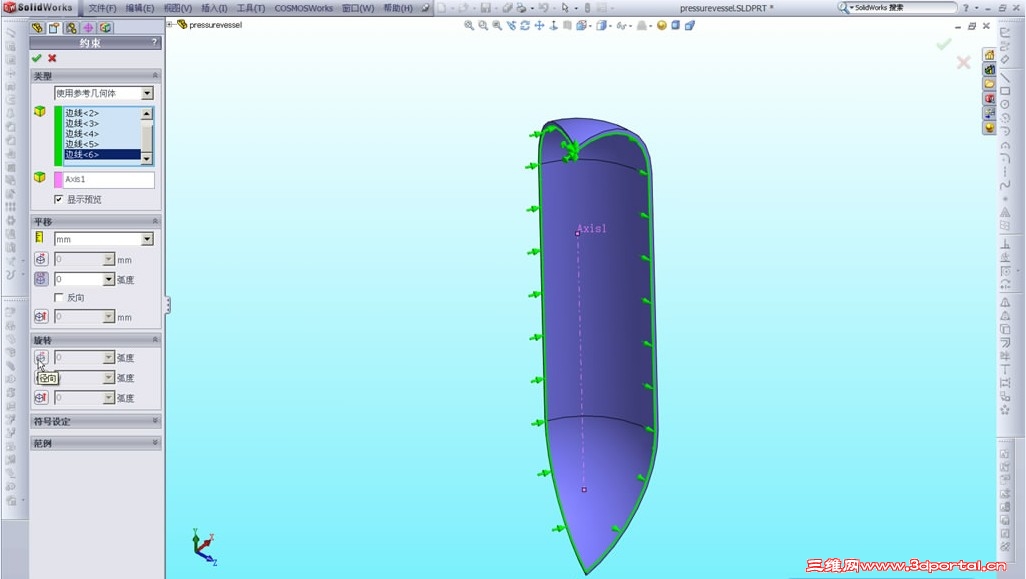The width and height of the screenshot is (1026, 579).
Task: Open the 帮助(H) menu
Action: click(398, 8)
